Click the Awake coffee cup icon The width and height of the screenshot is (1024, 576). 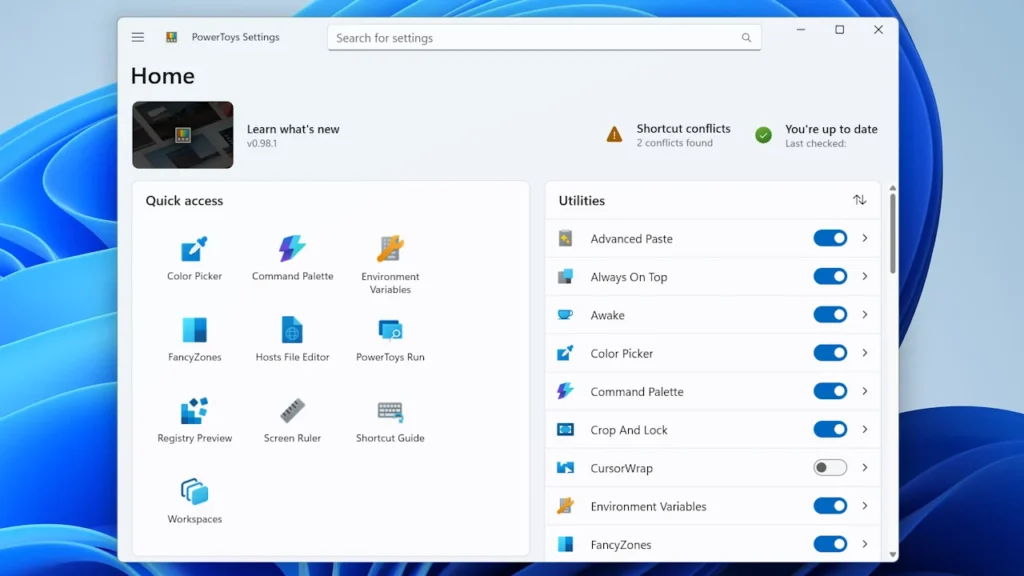(x=566, y=315)
